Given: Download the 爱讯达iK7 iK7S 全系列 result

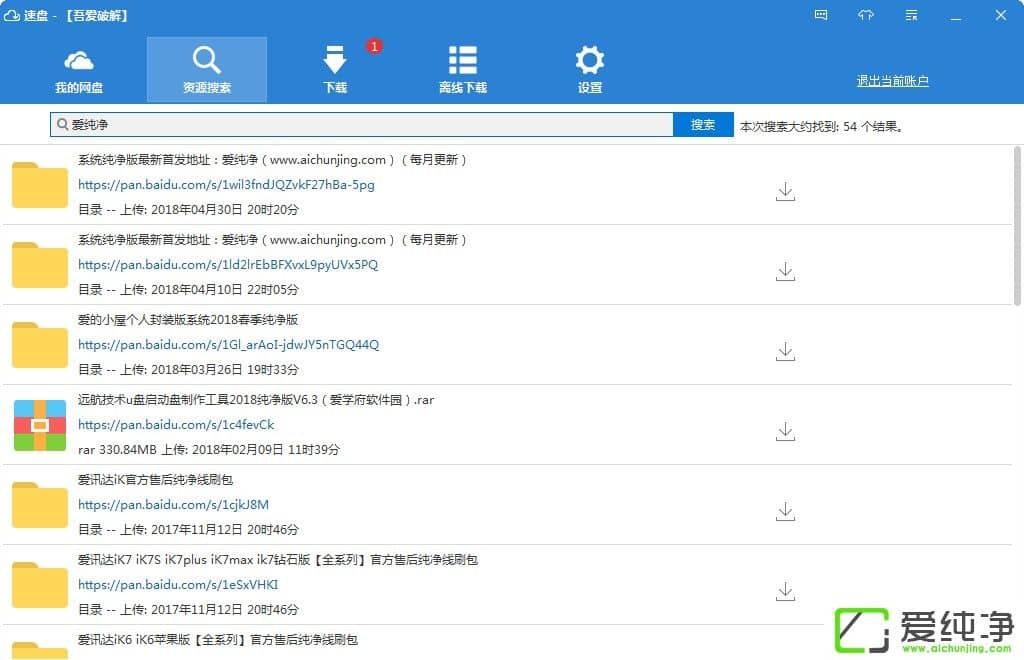Looking at the screenshot, I should [x=785, y=591].
